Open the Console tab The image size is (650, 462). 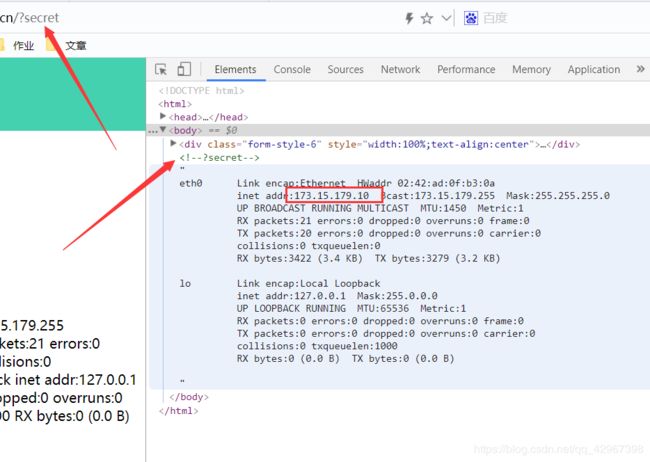tap(292, 69)
